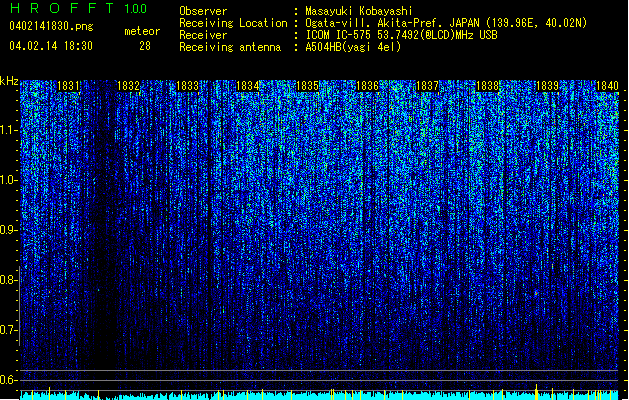
Task: Click the 0.6 kHz axis tick label
Action: tap(8, 380)
